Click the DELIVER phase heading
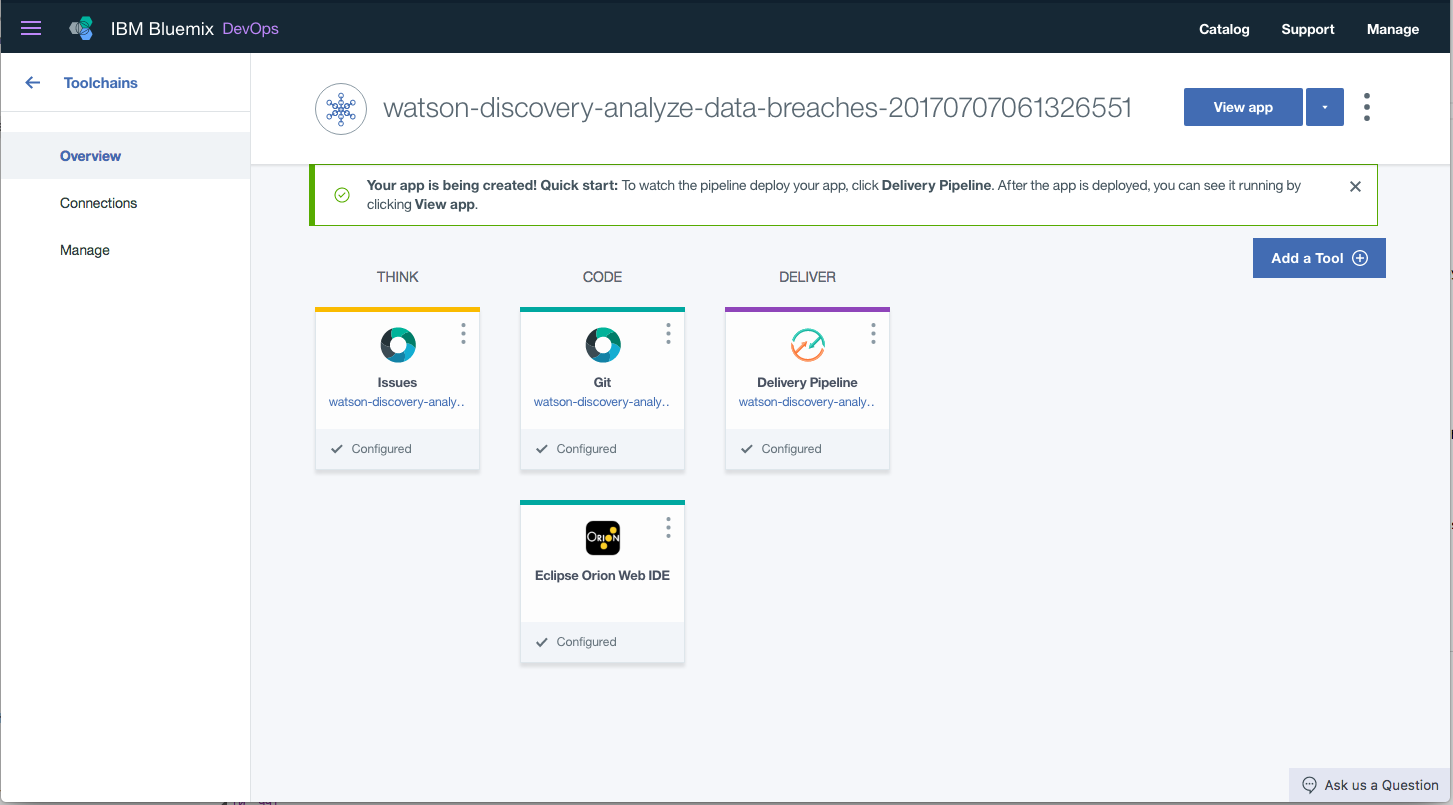Screen dimensions: 1453x805 tap(808, 277)
